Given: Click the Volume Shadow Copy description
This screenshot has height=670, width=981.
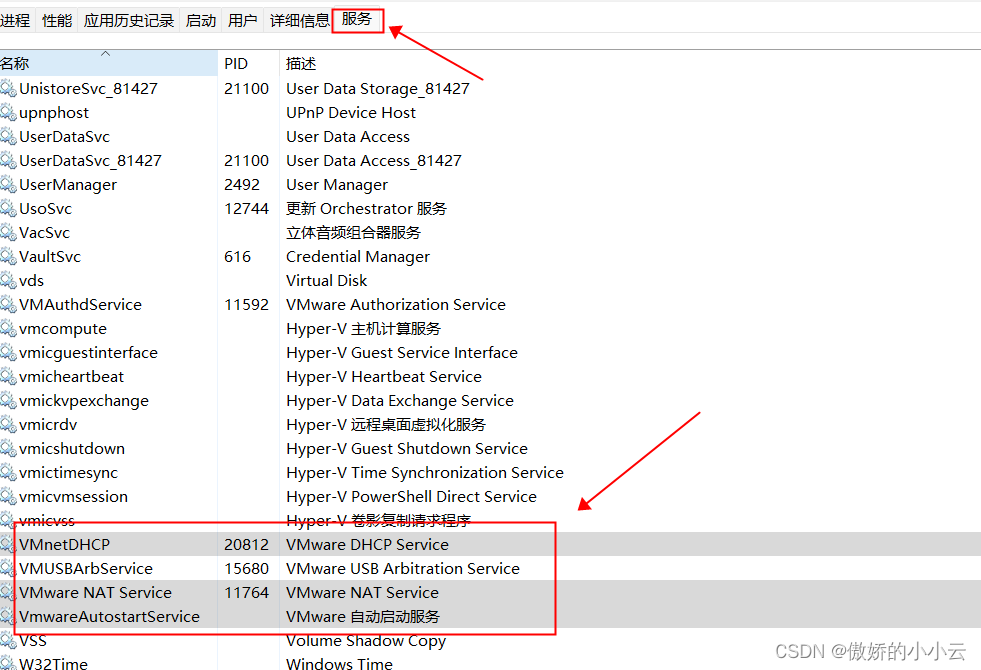Looking at the screenshot, I should [366, 640].
